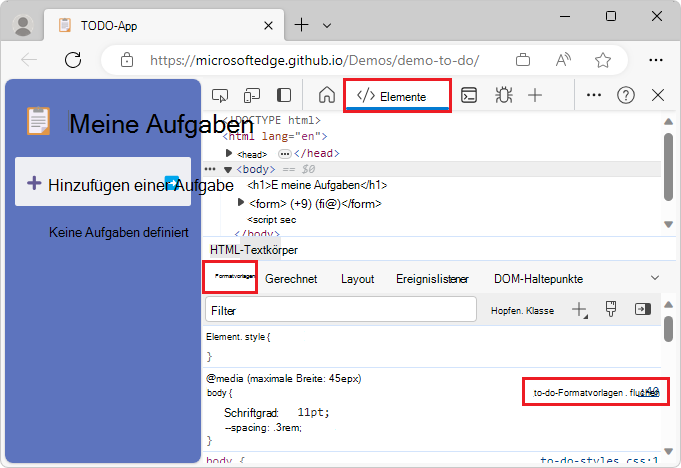Switch to the DOM-Haltepunkte tab
This screenshot has width=681, height=468.
[539, 279]
